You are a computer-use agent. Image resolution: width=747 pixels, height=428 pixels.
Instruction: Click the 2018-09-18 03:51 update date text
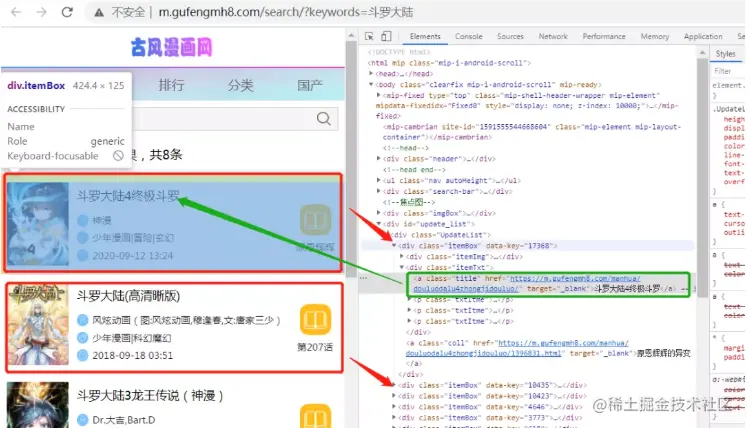tap(132, 356)
